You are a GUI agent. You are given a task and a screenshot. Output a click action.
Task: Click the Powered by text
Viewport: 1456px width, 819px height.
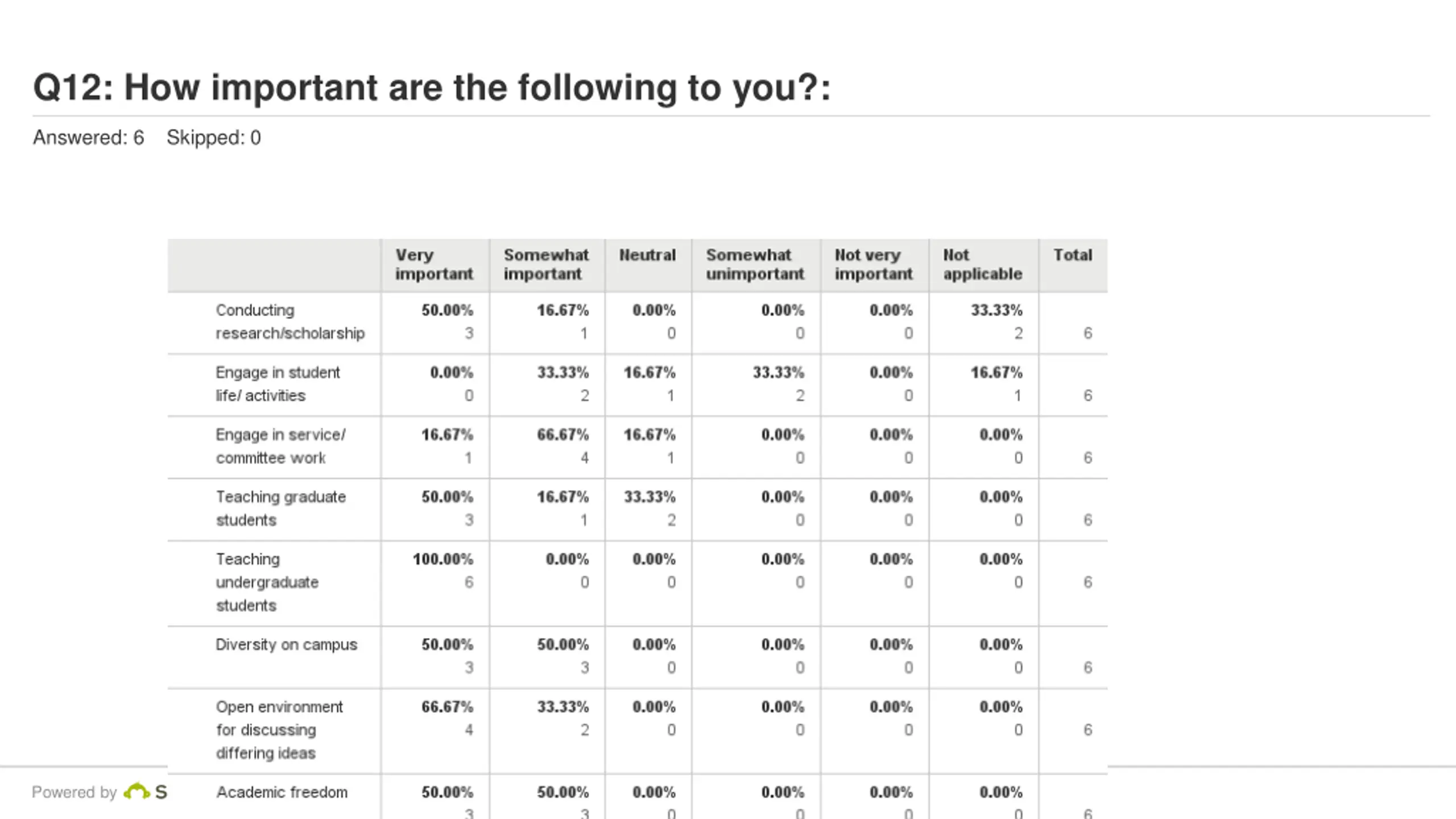(74, 792)
